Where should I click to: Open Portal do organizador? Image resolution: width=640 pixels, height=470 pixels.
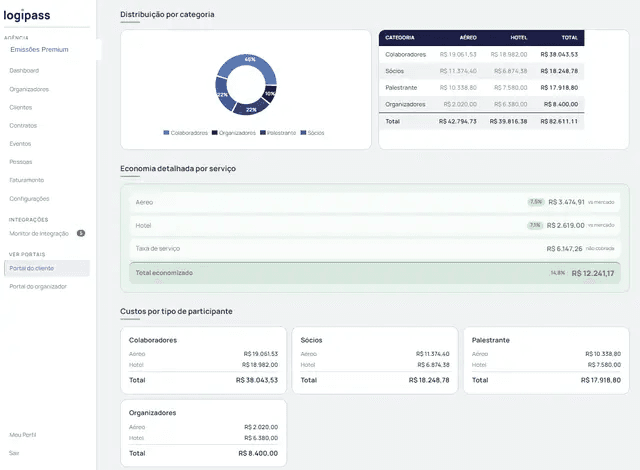pyautogui.click(x=38, y=286)
